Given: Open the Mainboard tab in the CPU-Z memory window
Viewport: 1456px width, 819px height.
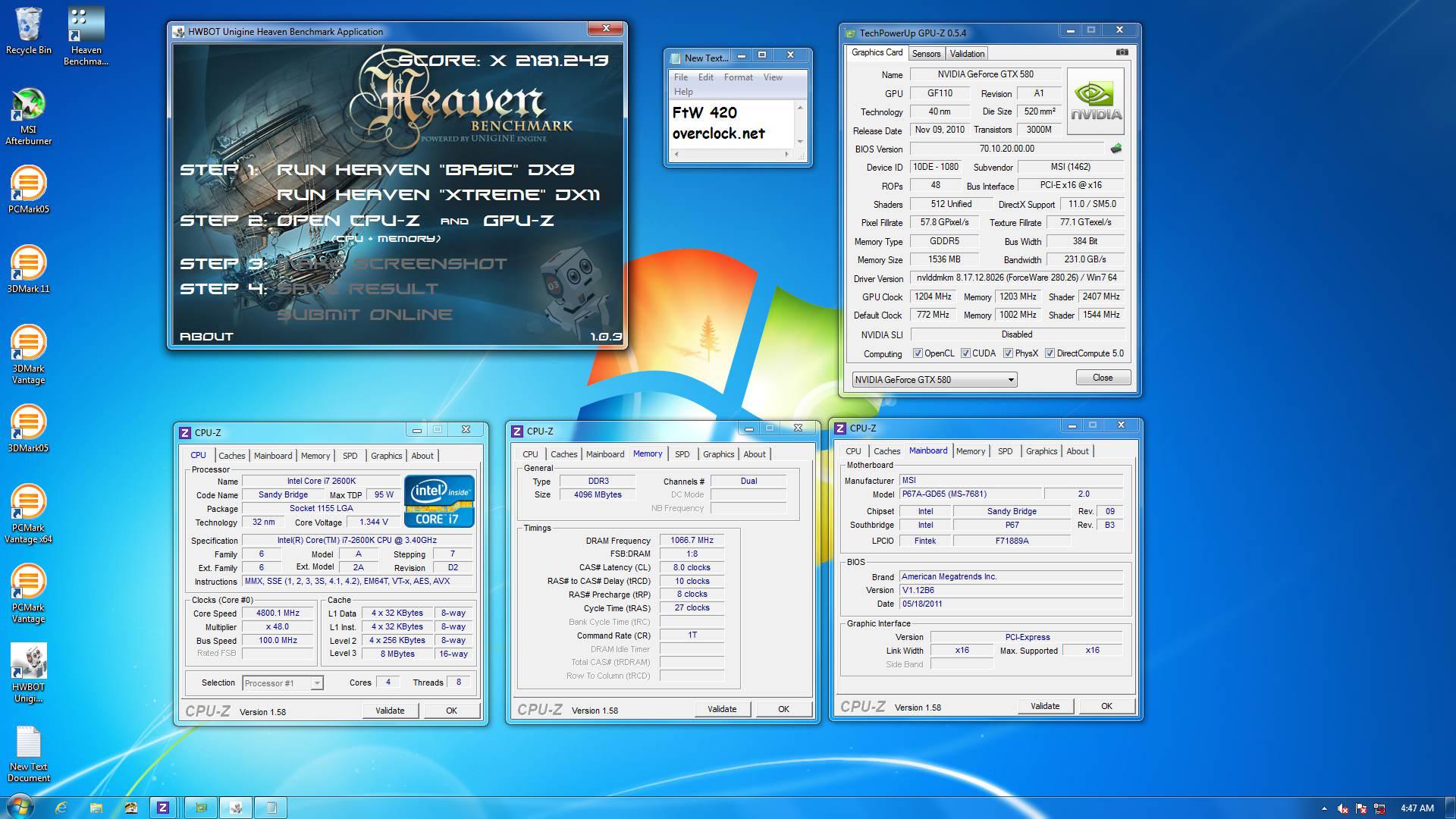Looking at the screenshot, I should [605, 454].
